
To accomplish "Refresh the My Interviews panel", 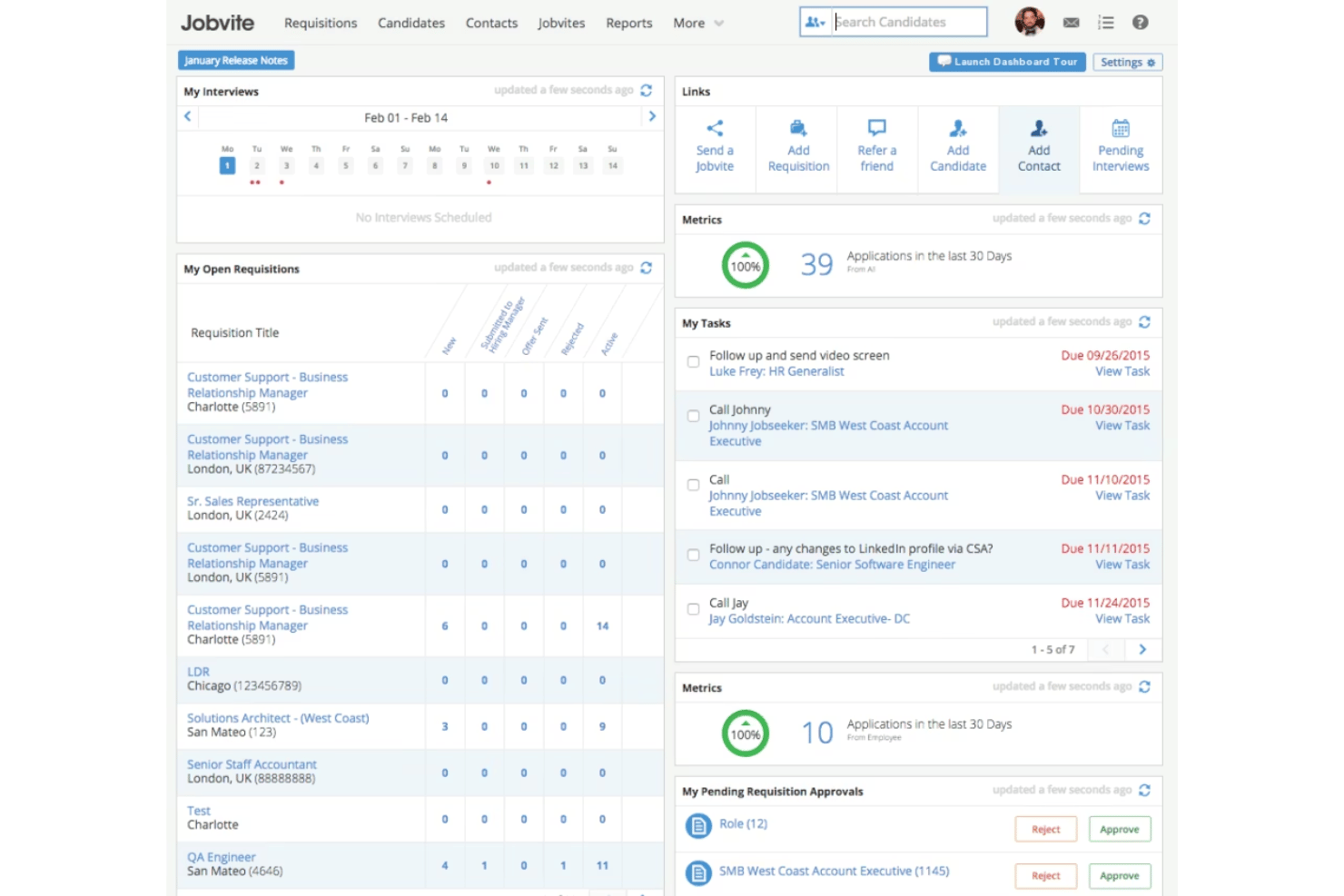I will (647, 91).
